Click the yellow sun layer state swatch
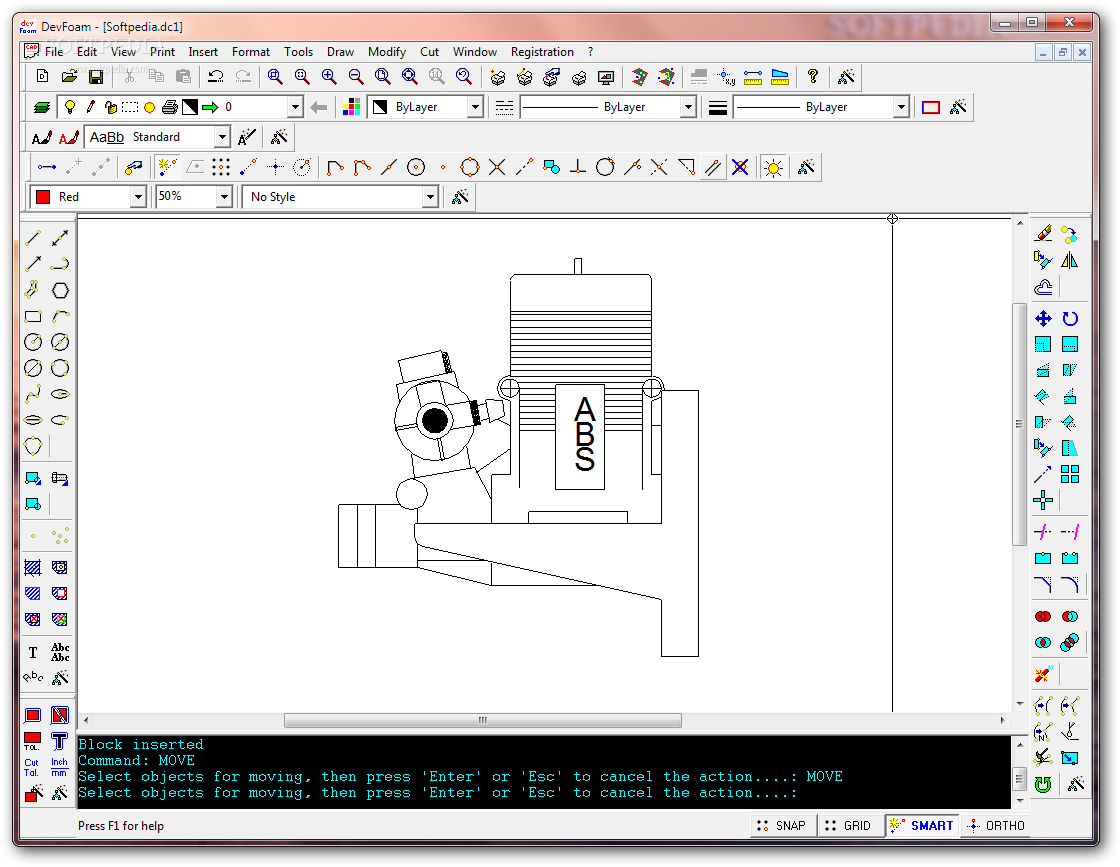 (149, 107)
